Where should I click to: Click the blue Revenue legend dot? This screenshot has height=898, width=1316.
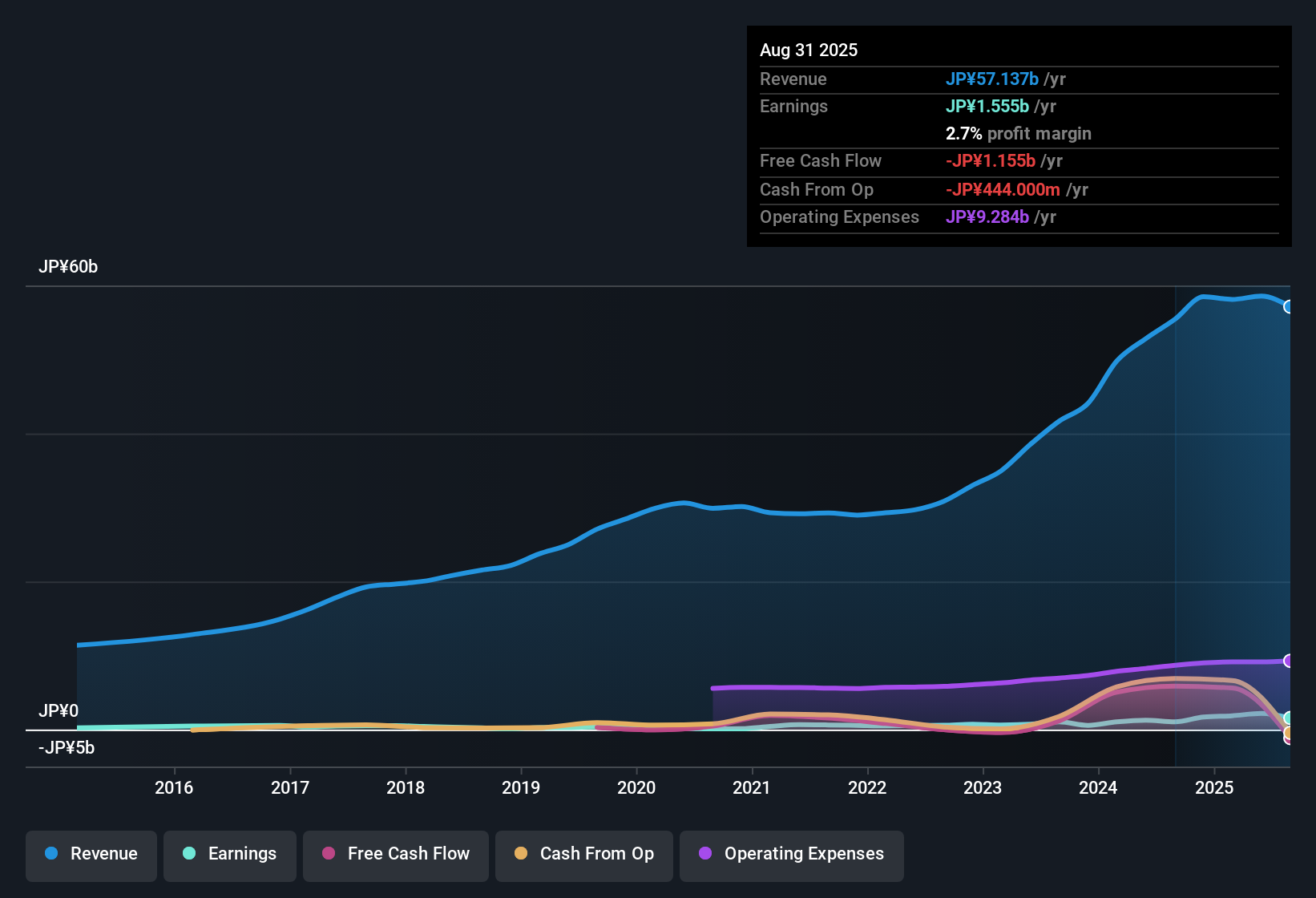(x=50, y=854)
